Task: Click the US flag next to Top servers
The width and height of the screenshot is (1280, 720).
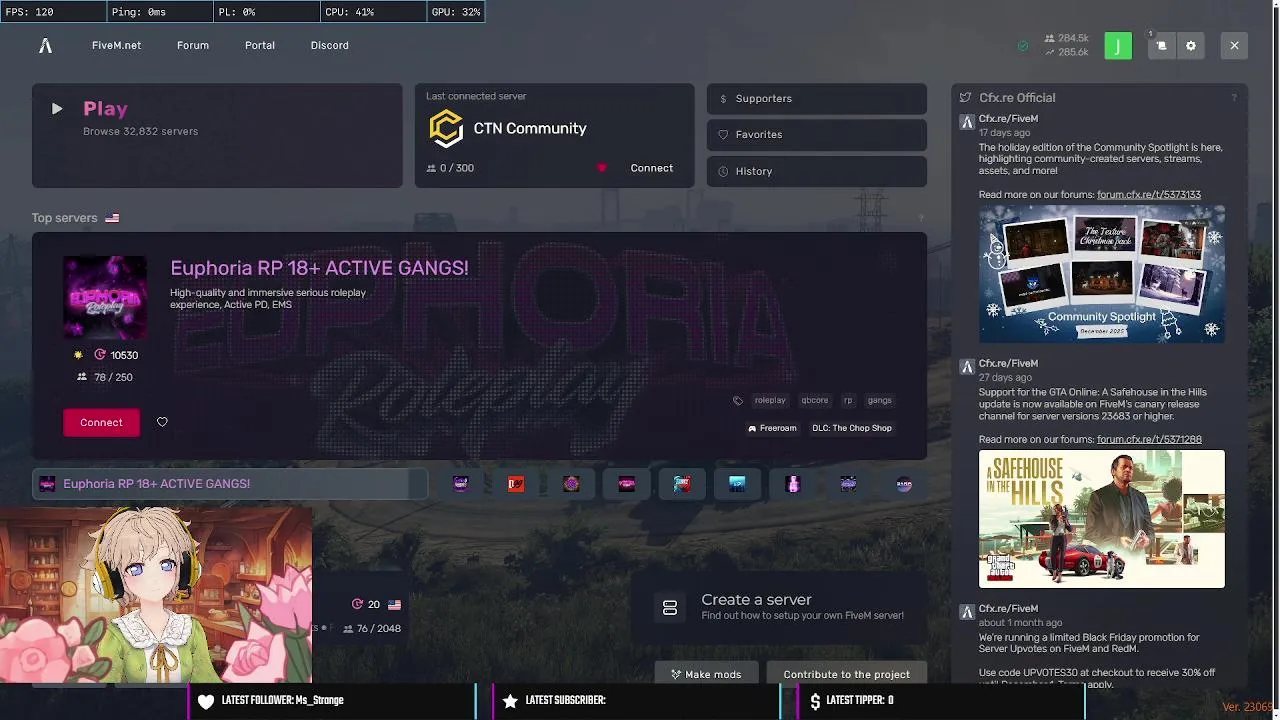Action: [x=112, y=218]
